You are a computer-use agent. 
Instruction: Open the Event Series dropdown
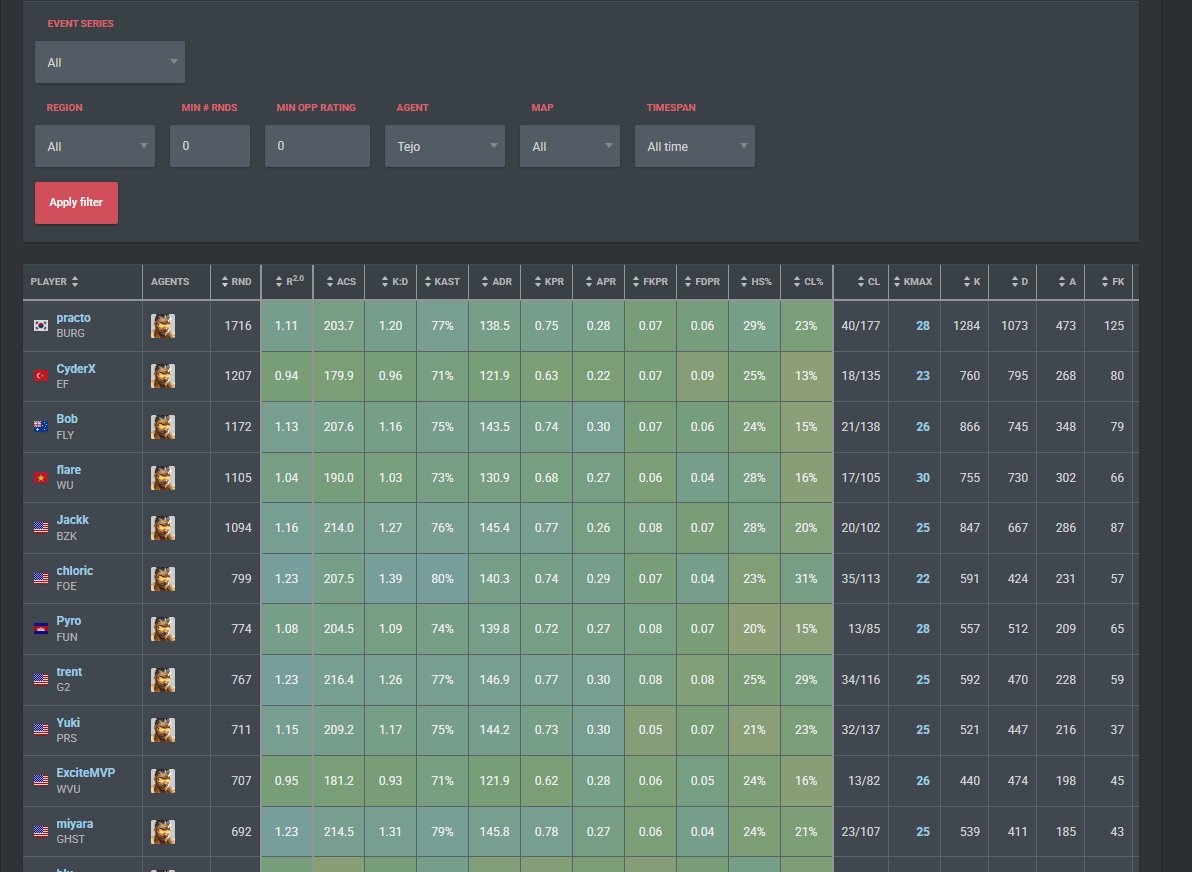coord(109,62)
